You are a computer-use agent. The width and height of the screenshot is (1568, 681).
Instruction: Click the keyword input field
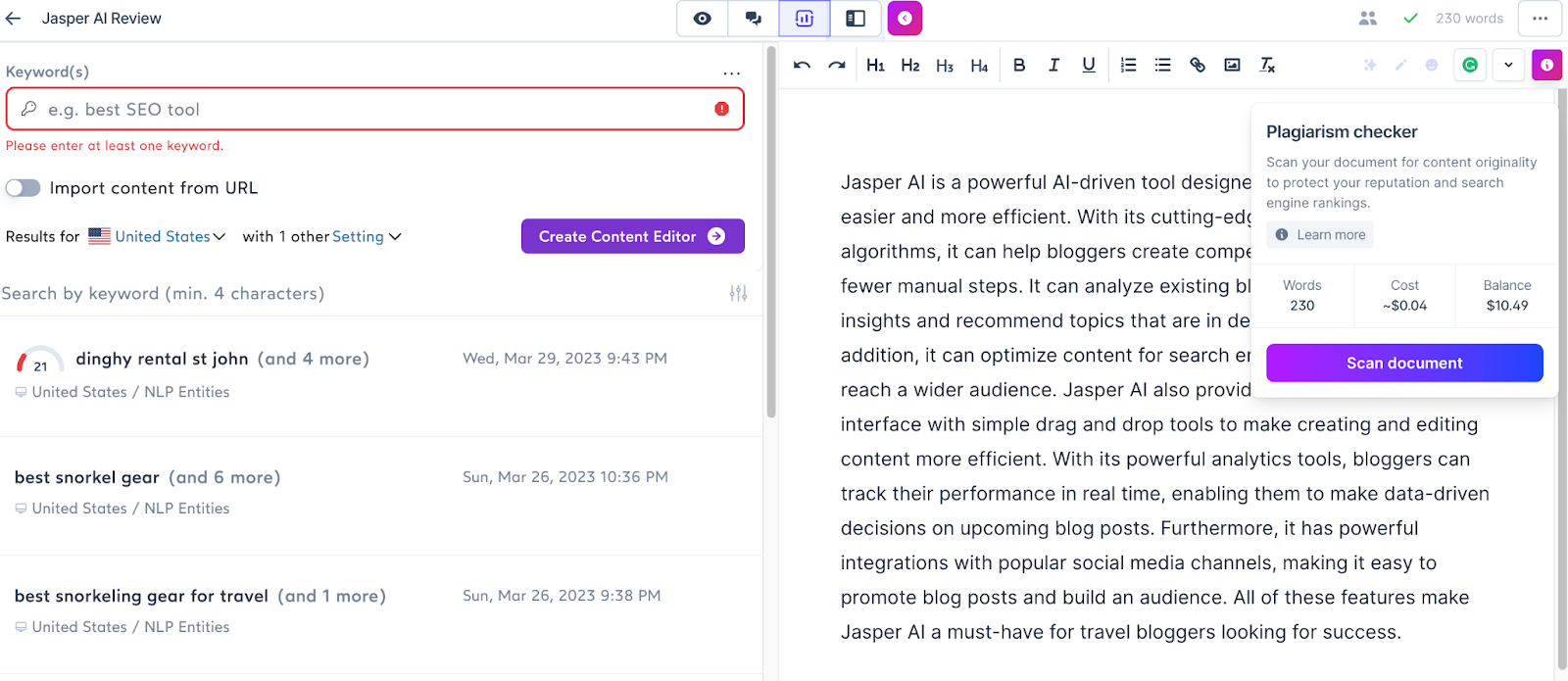pos(375,109)
